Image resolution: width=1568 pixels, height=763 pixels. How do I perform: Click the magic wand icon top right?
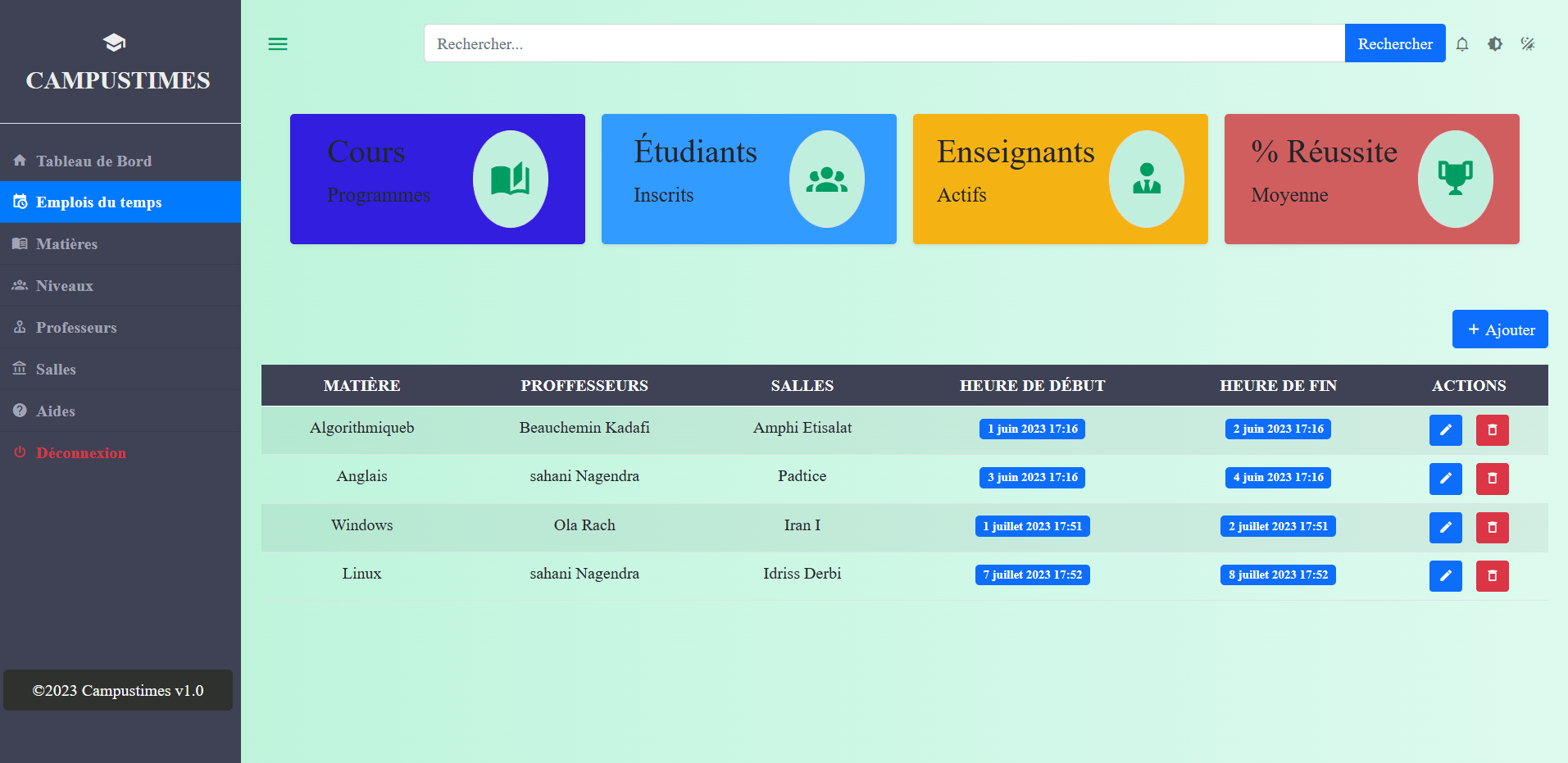point(1528,44)
